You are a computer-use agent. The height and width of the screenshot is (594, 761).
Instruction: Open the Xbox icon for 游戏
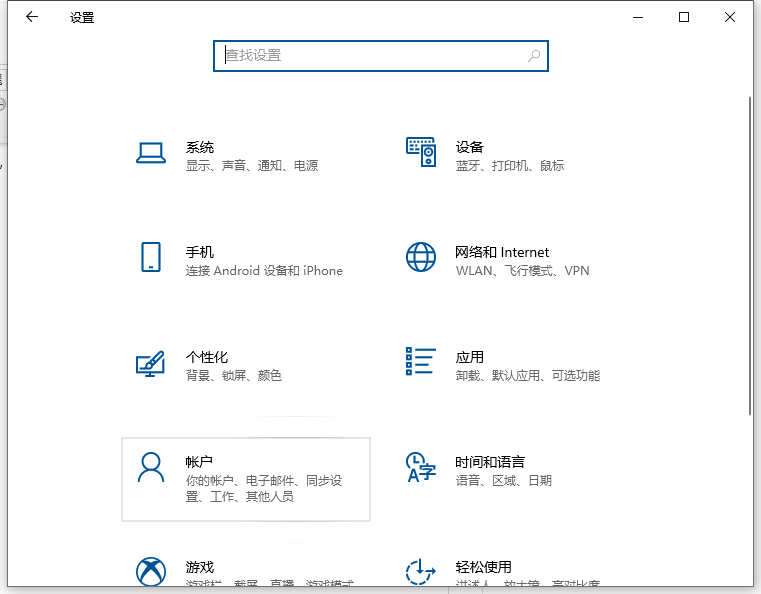[x=150, y=572]
